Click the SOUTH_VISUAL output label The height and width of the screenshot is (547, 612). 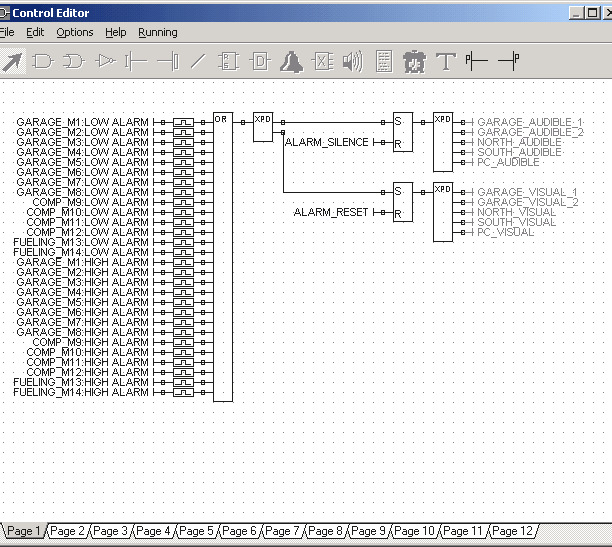(x=516, y=222)
